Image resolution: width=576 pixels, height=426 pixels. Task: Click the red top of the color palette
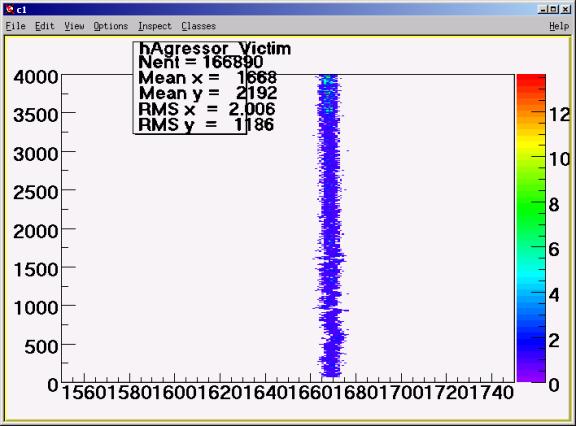click(x=531, y=83)
